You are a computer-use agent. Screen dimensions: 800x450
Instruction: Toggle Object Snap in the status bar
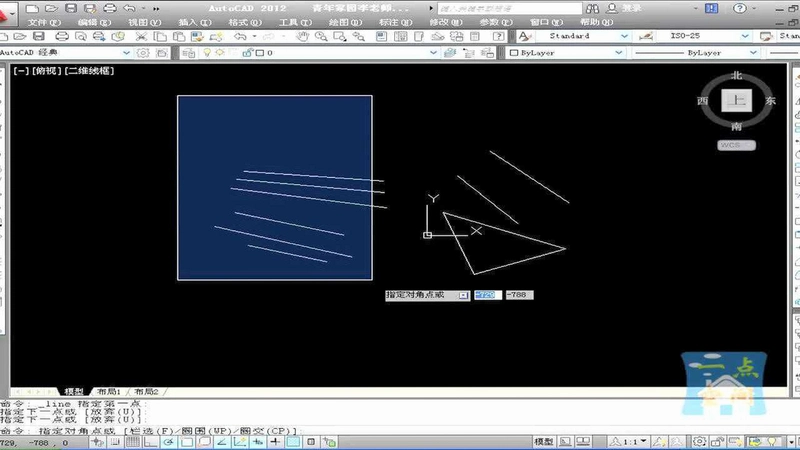point(186,442)
